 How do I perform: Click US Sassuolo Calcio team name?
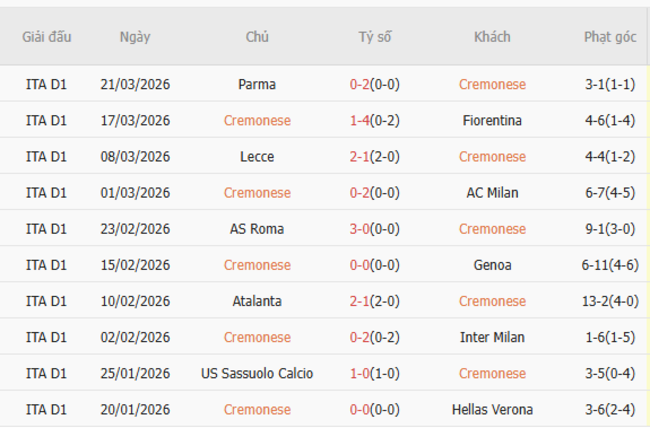257,373
